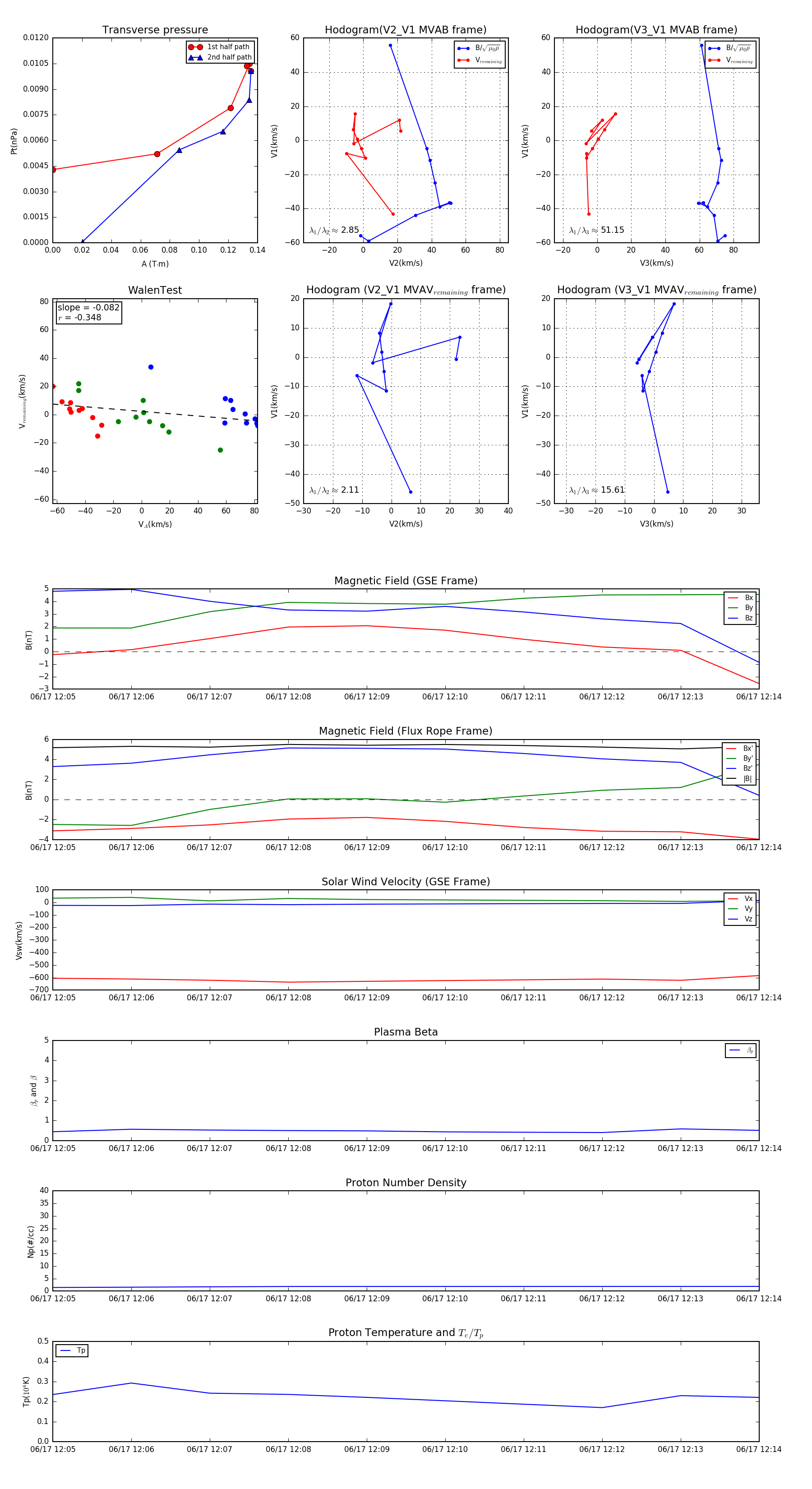Screen dimensions: 812x1489
Task: Select the "1st half path" legend entry
Action: point(220,47)
